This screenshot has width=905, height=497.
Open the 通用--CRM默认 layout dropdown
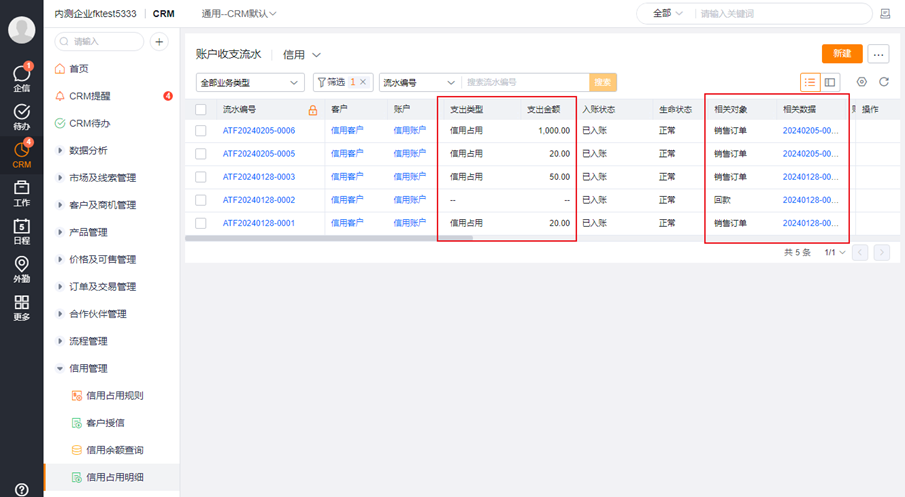[x=239, y=13]
